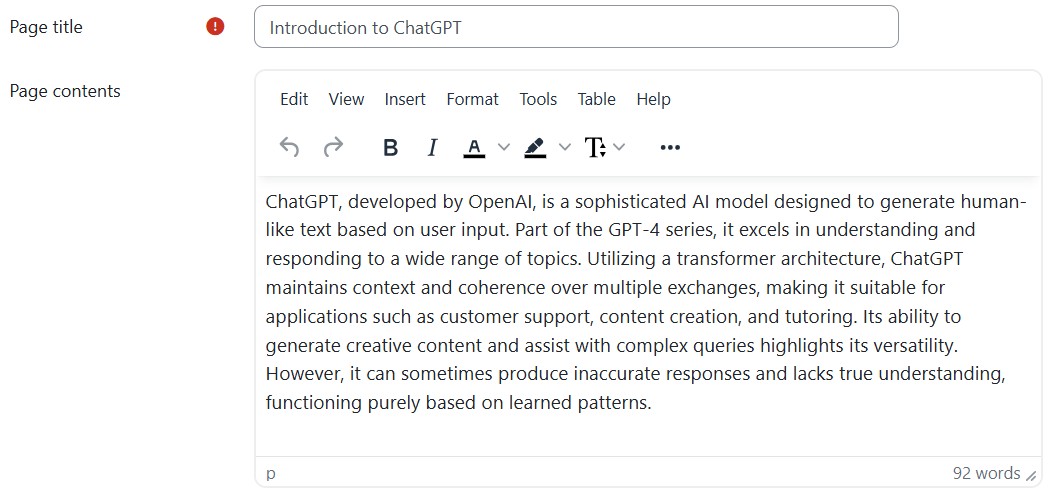The height and width of the screenshot is (494, 1054).
Task: Toggle bold formatting
Action: [x=390, y=148]
